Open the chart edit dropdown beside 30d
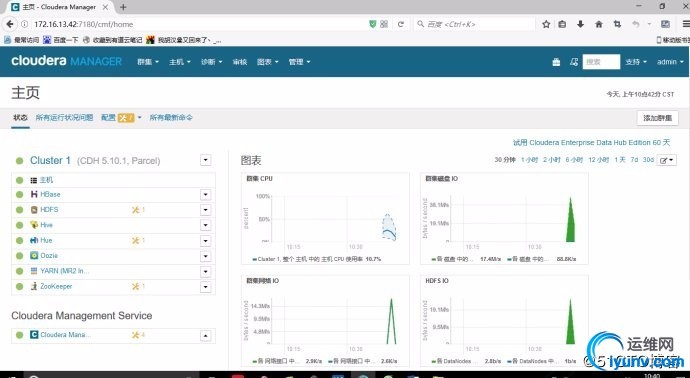Viewport: 690px width, 378px height. point(666,160)
